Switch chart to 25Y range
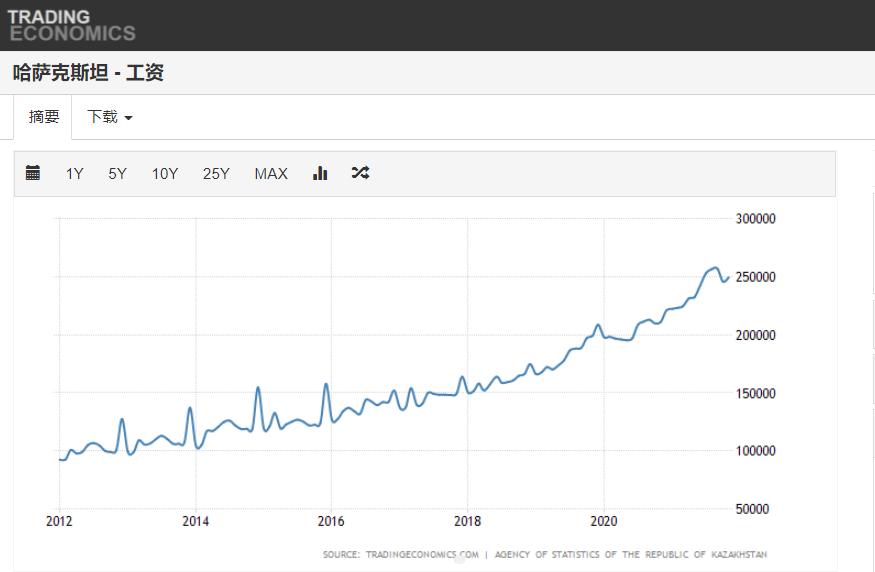 [216, 174]
